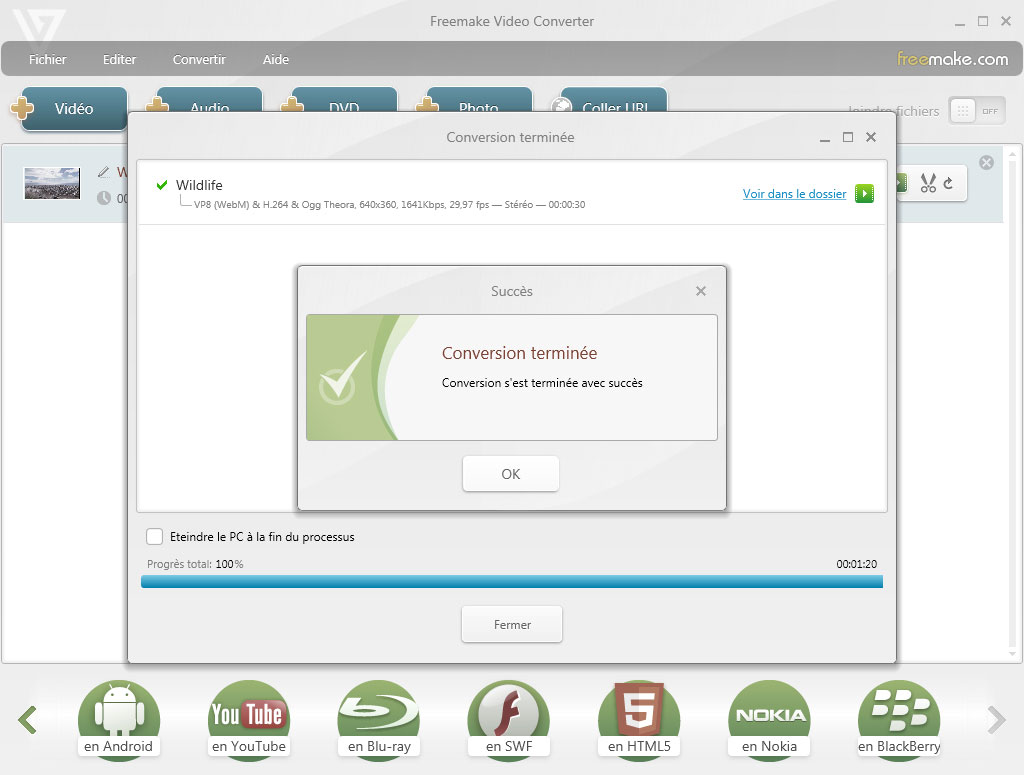
Task: Click the Wildlife video thumbnail
Action: [x=52, y=184]
